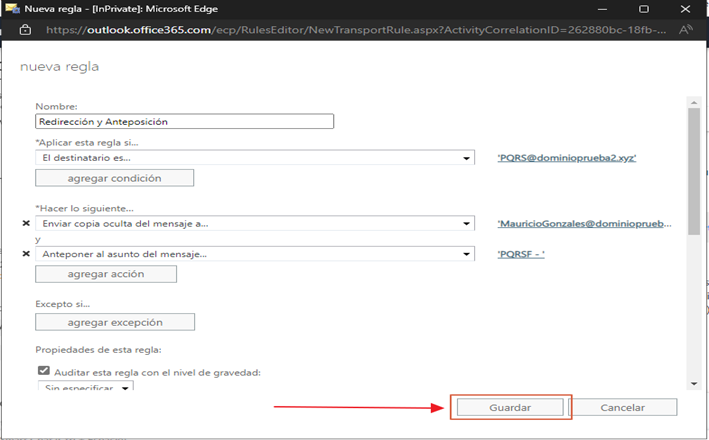Expand the 'Sin especificar' severity dropdown
This screenshot has height=440, width=709.
126,387
